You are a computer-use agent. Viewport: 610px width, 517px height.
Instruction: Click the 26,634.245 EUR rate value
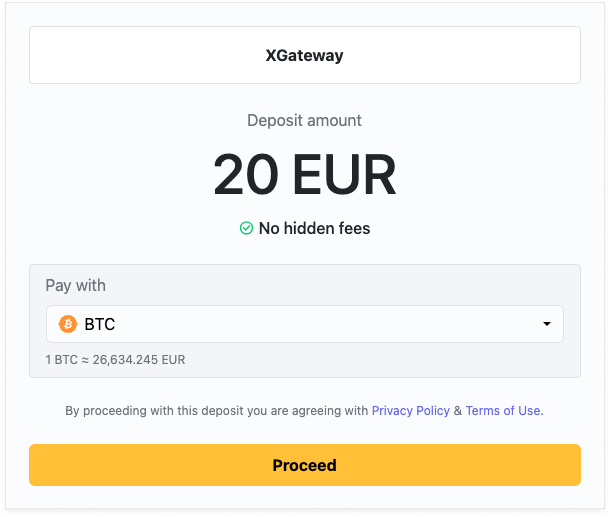pyautogui.click(x=139, y=359)
